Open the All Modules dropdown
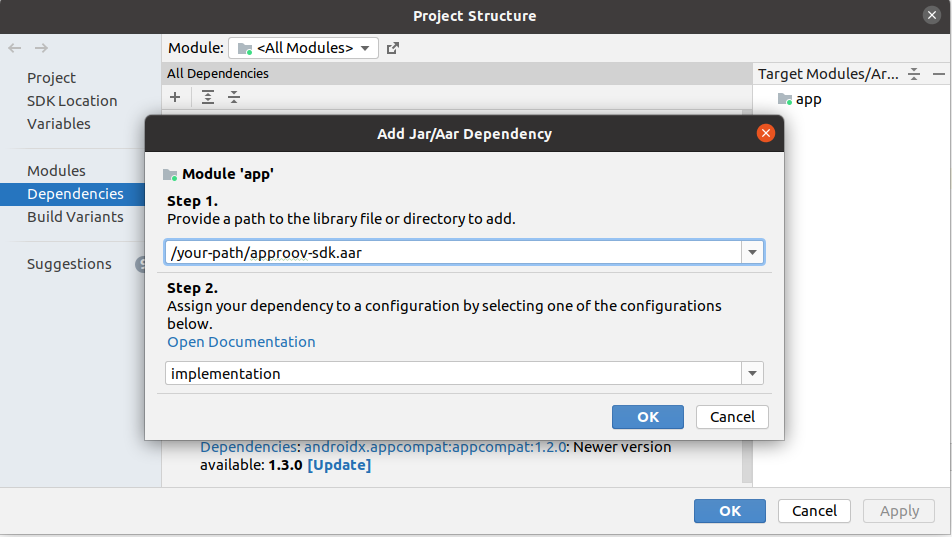Viewport: 952px width, 537px height. point(303,48)
